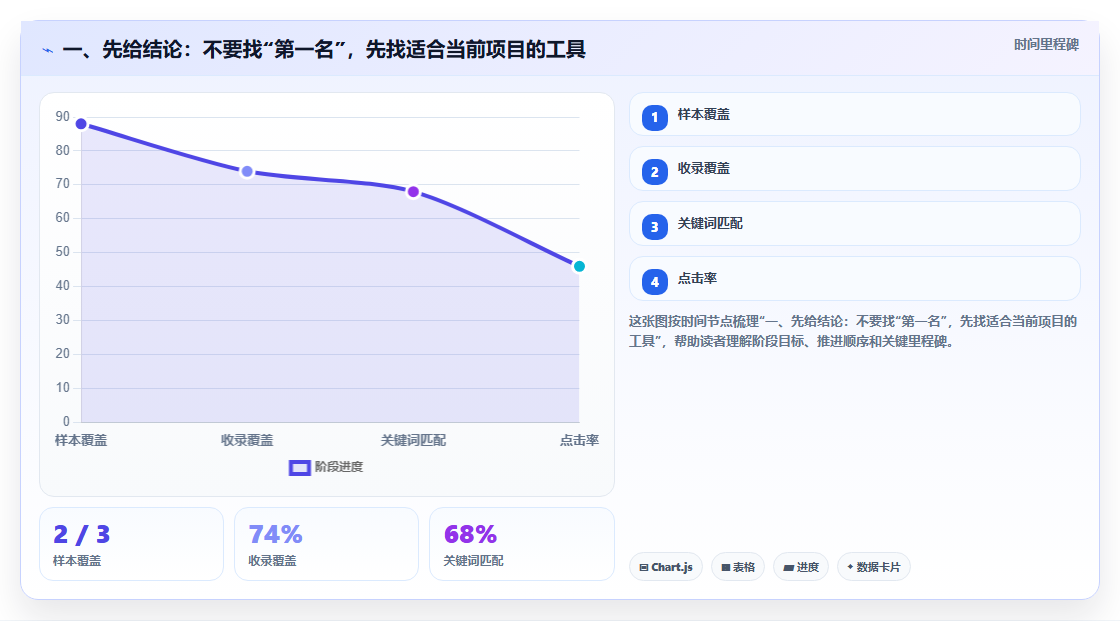Screen dimensions: 1120x621
Task: Click the 时间里程碑 label in the header
Action: click(x=1046, y=44)
